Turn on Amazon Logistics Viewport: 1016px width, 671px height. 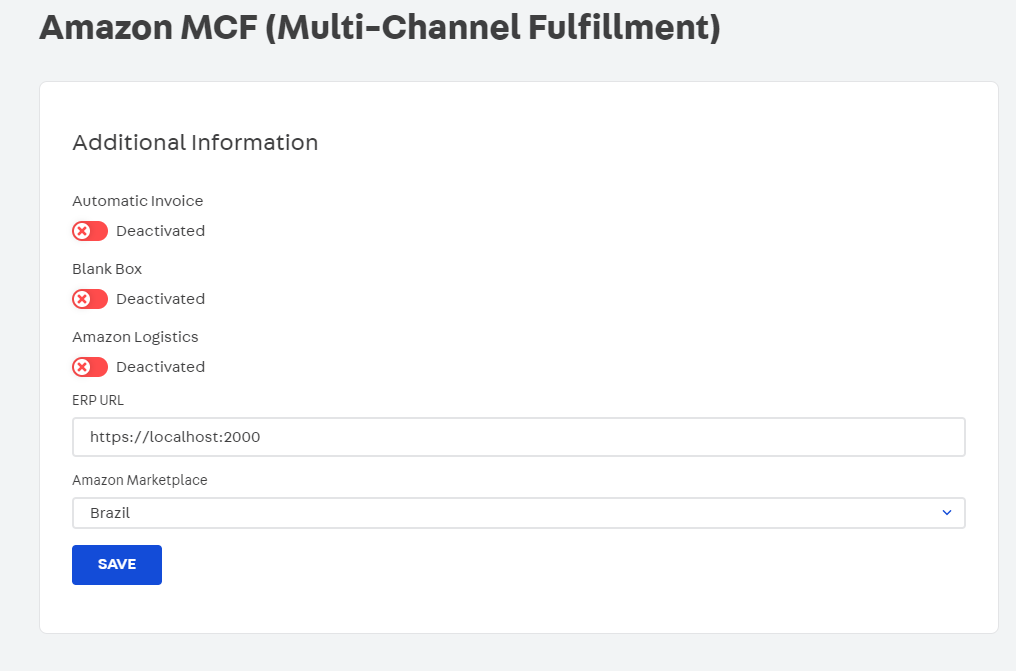90,367
